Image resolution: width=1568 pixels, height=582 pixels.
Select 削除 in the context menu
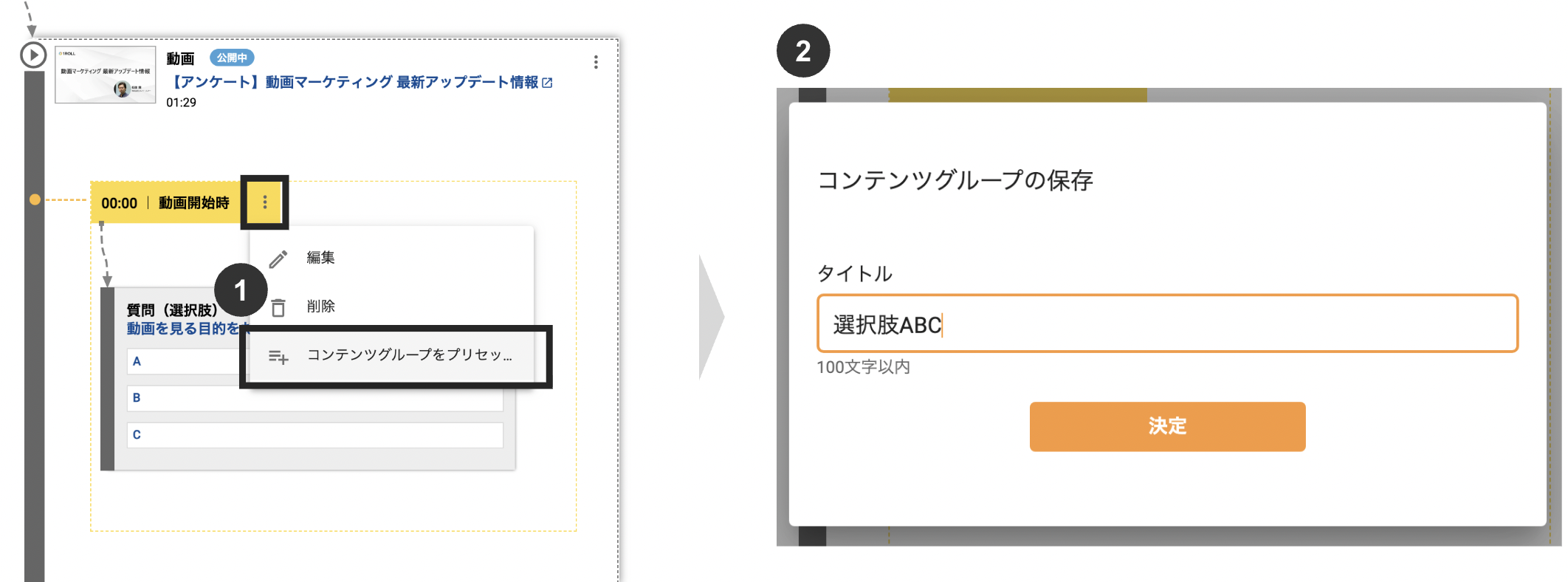coord(321,307)
